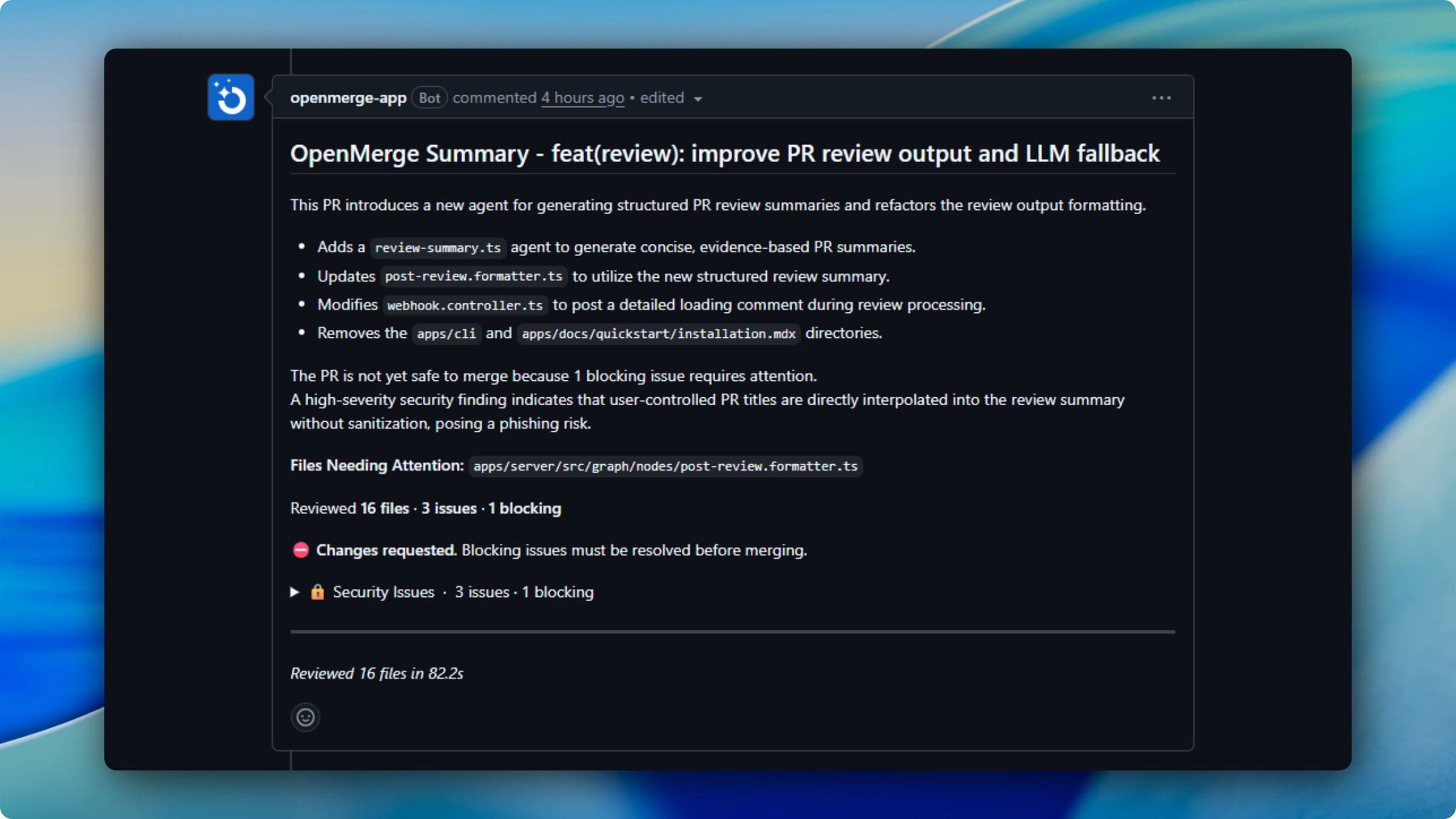Click the phishing risk sentence in the summary
The image size is (1456, 819).
tap(707, 411)
